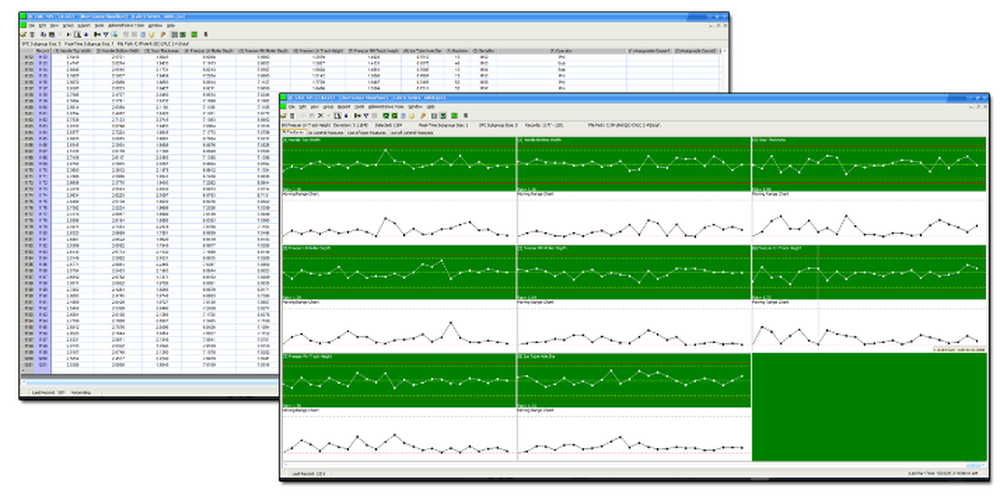Open the Window menu in the back spreadsheet window
Image resolution: width=1000 pixels, height=497 pixels.
pos(155,26)
